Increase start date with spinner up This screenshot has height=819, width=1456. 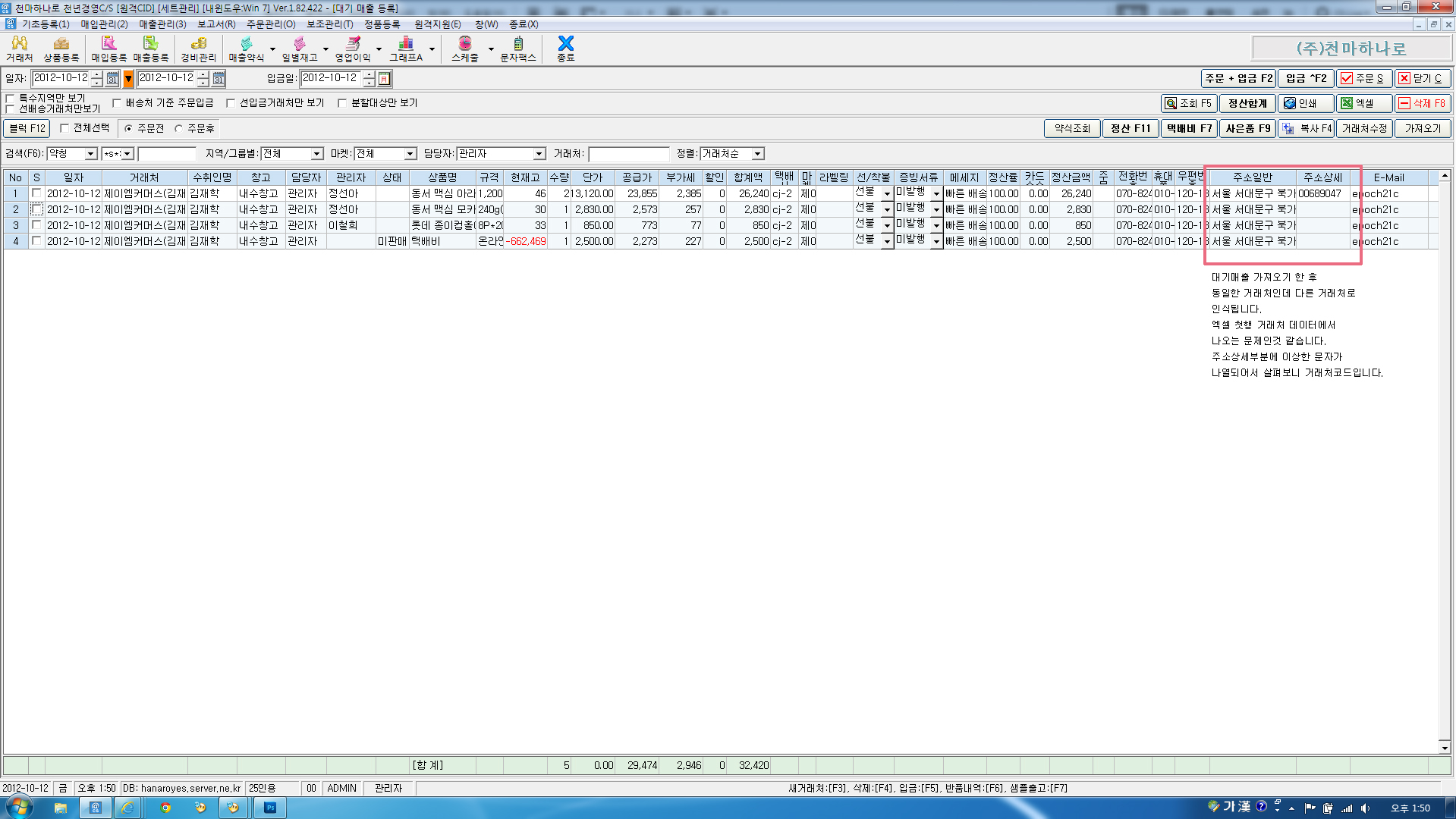97,74
